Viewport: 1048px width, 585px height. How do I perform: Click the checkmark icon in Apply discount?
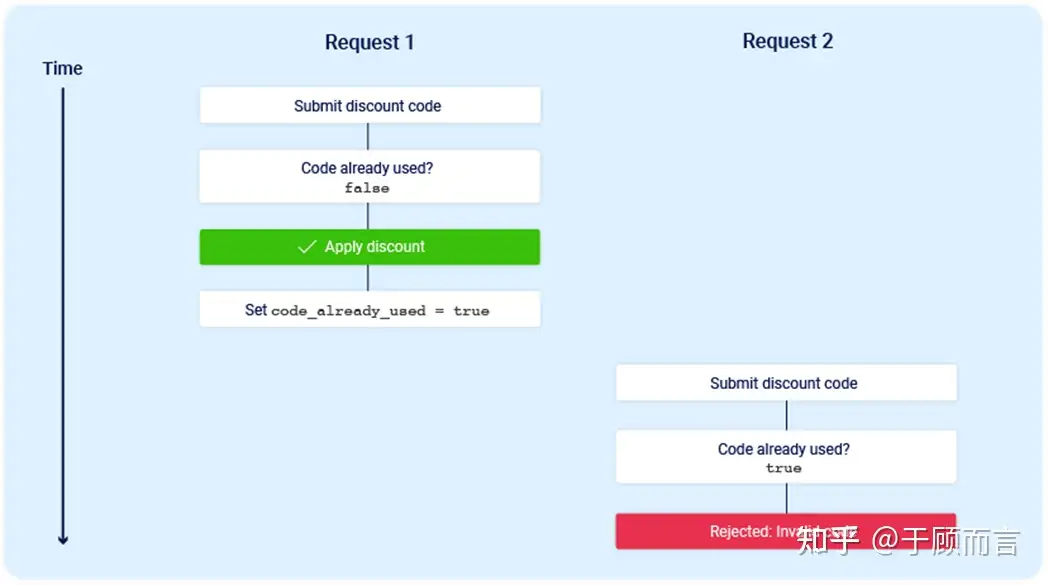pyautogui.click(x=307, y=247)
